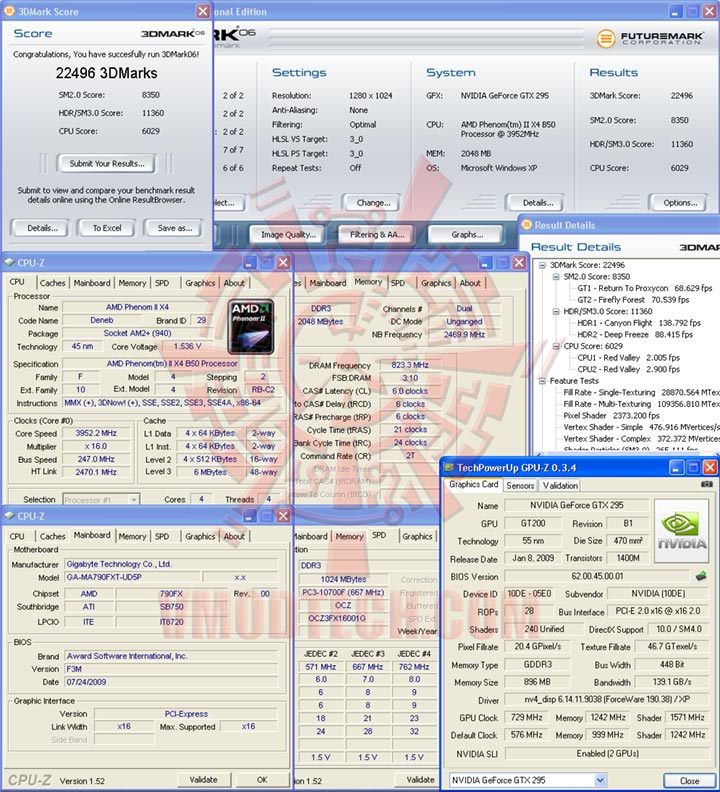The width and height of the screenshot is (720, 792).
Task: Click Save as... button
Action: (x=174, y=228)
